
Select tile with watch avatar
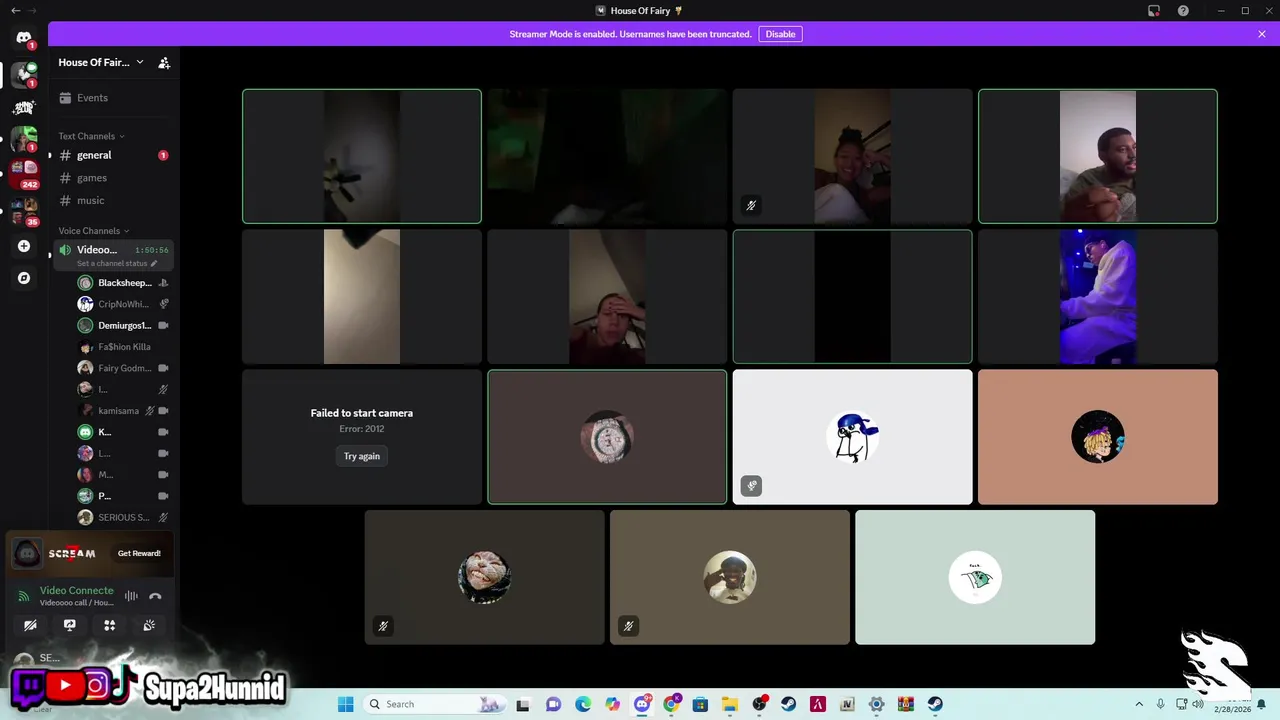pyautogui.click(x=607, y=437)
